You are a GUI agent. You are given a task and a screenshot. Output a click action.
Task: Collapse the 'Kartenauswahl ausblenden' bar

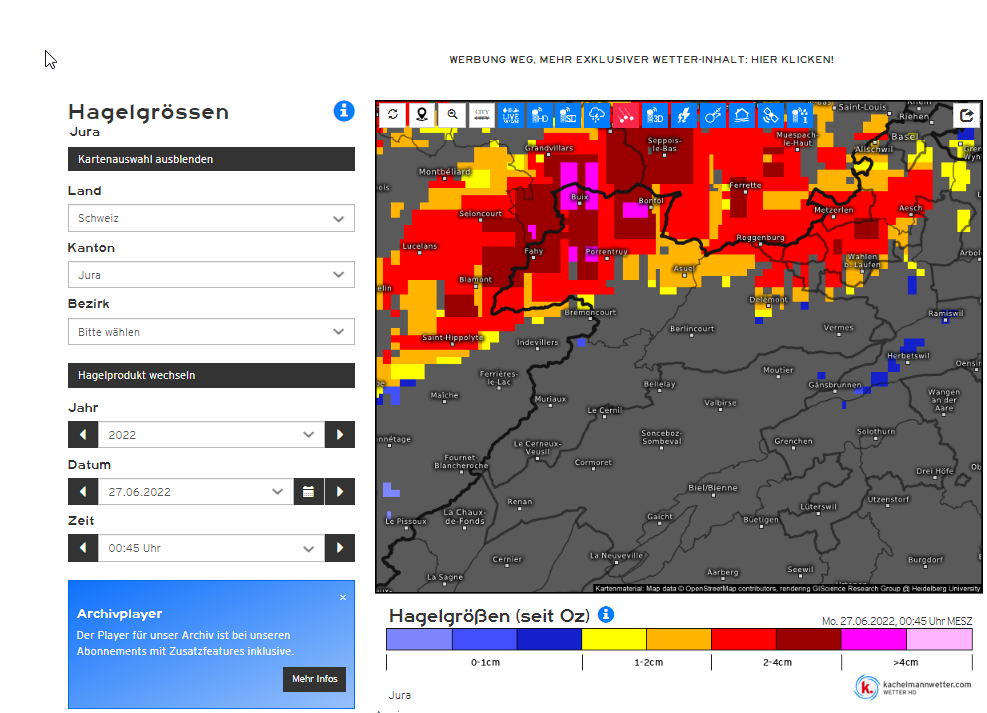pos(211,159)
